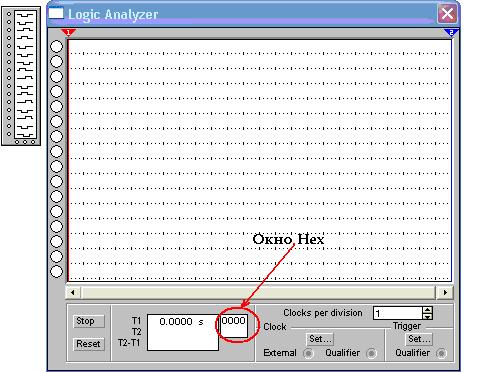The image size is (499, 372).
Task: Toggle the Trigger Qualifier indicator
Action: (441, 353)
